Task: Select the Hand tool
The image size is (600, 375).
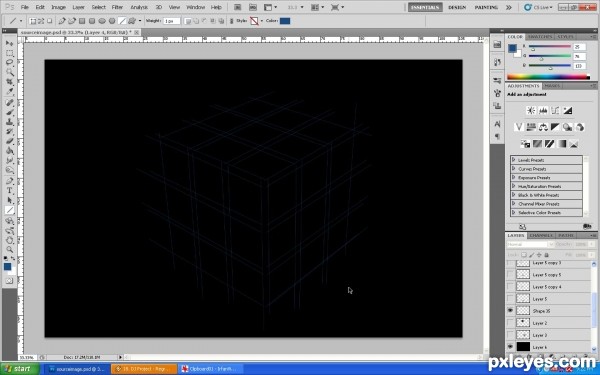Action: [x=9, y=240]
